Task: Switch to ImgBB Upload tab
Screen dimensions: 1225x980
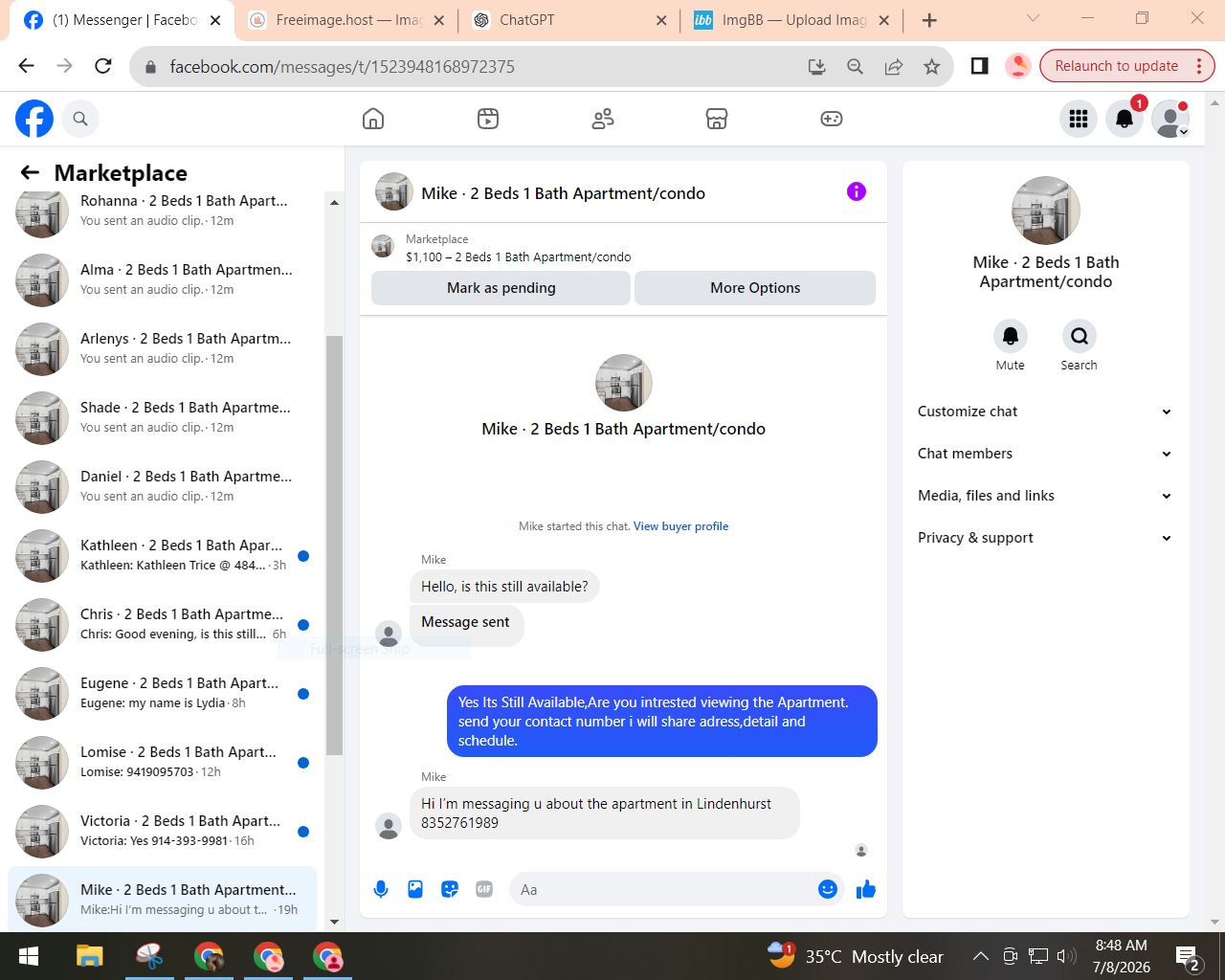Action: click(791, 20)
